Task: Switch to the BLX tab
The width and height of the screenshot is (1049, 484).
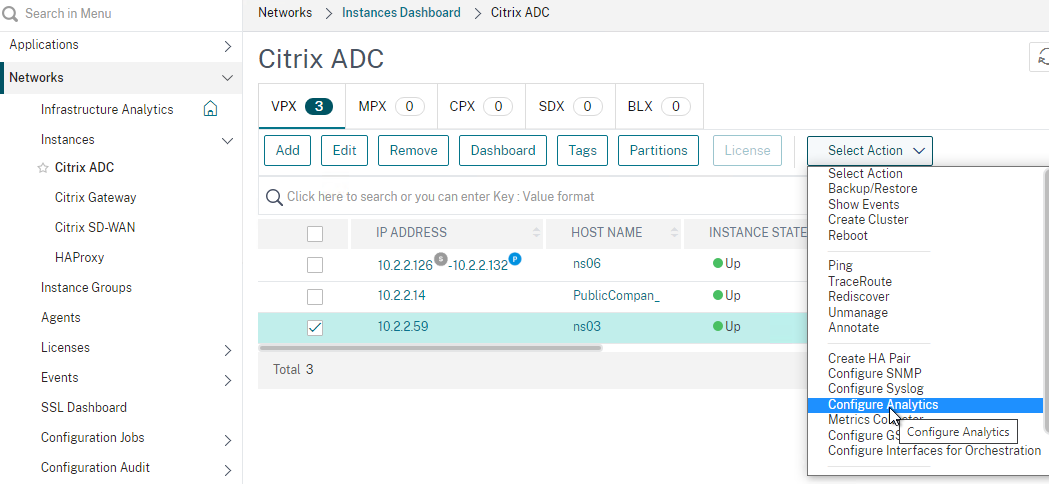Action: (658, 106)
